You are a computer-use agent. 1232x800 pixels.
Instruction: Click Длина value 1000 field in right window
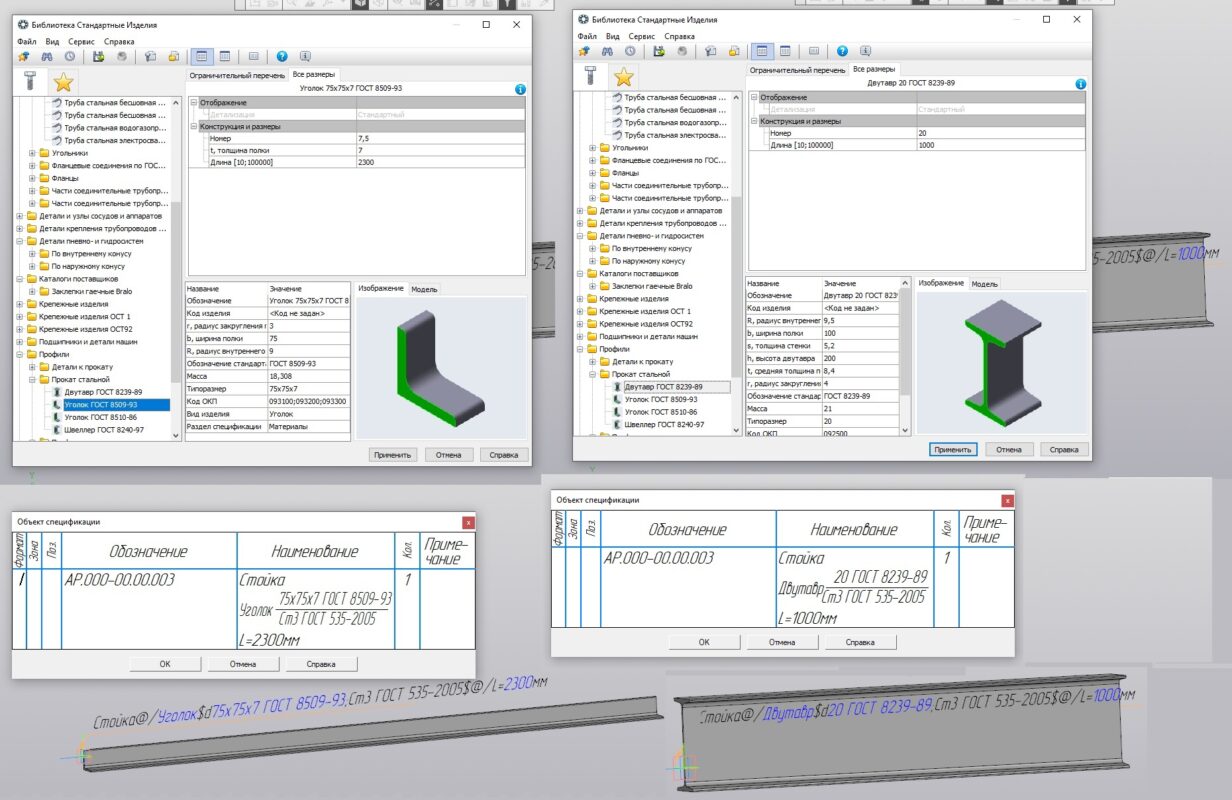[1000, 145]
